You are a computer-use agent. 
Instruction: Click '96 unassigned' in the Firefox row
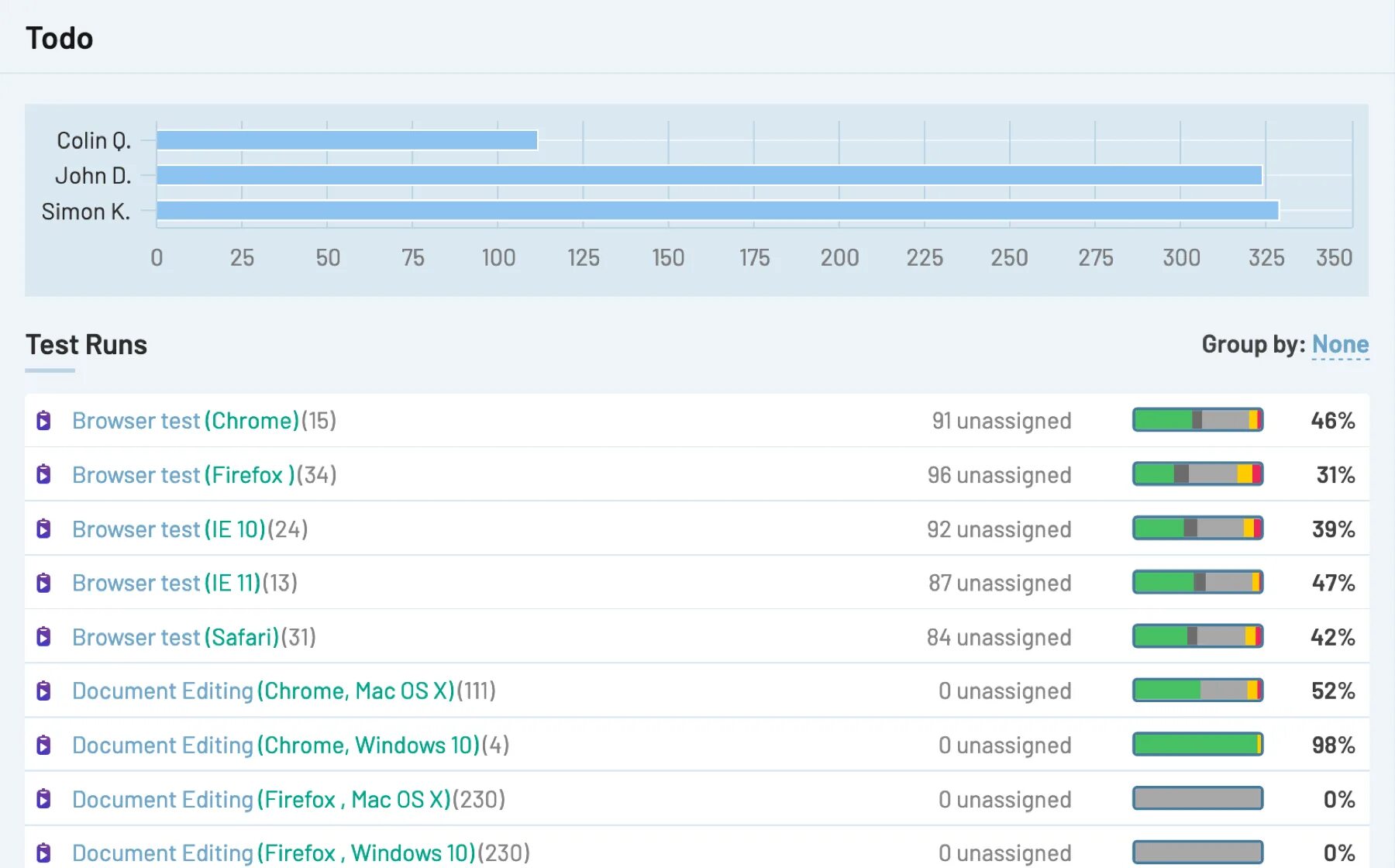tap(1000, 475)
